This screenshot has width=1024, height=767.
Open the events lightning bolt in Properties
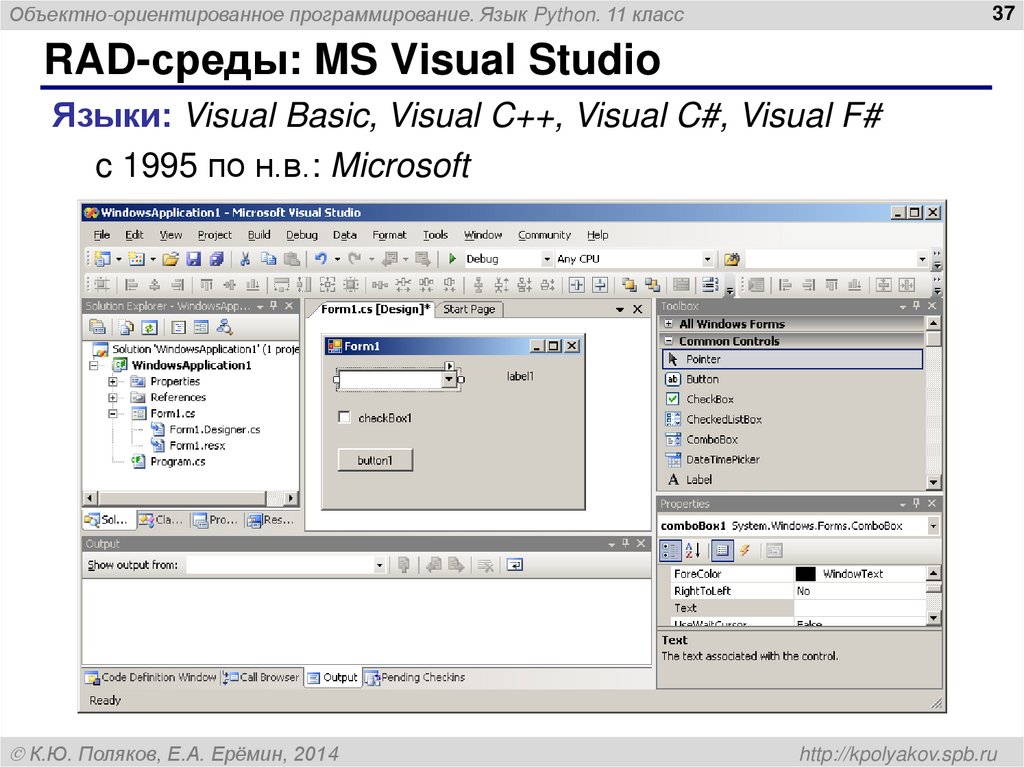pyautogui.click(x=745, y=550)
